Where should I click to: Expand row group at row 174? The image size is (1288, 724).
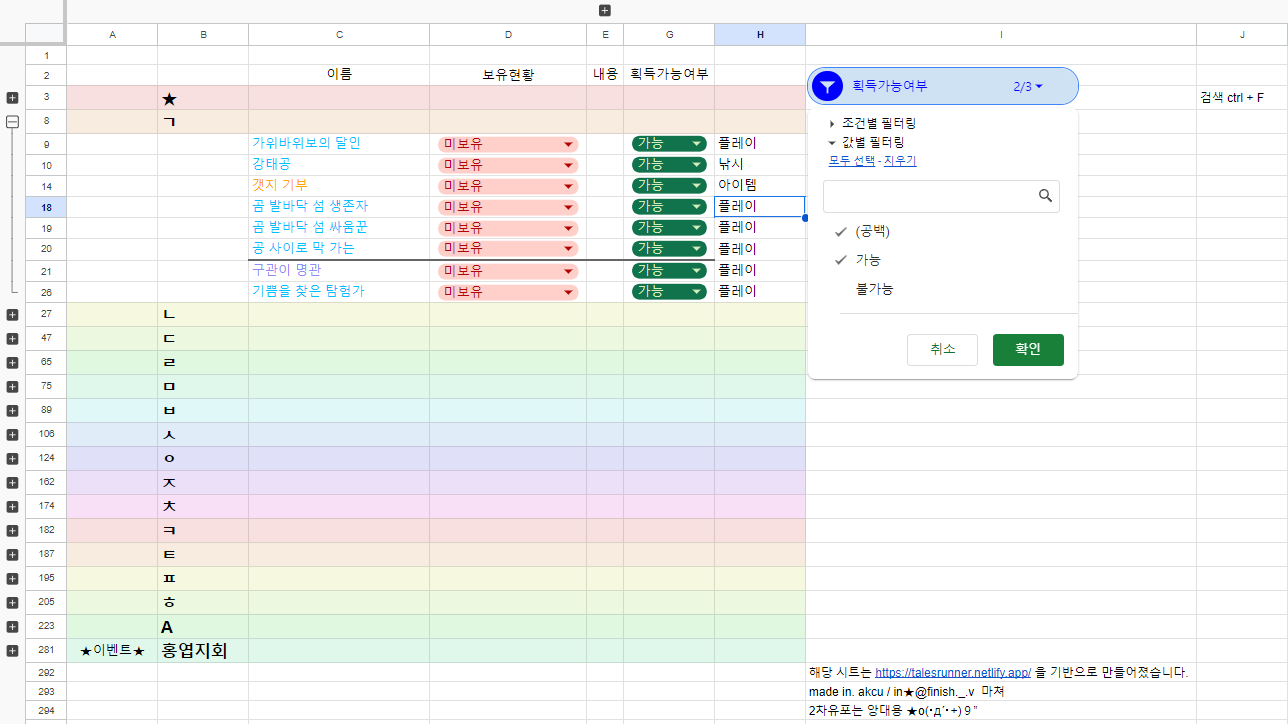[x=13, y=506]
